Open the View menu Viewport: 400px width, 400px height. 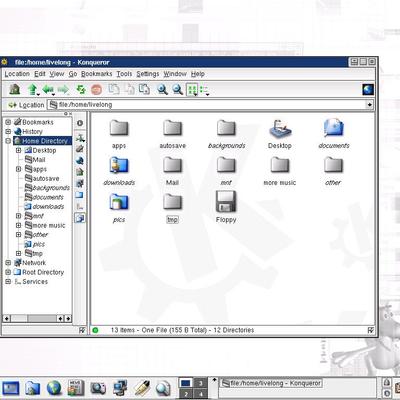click(57, 74)
